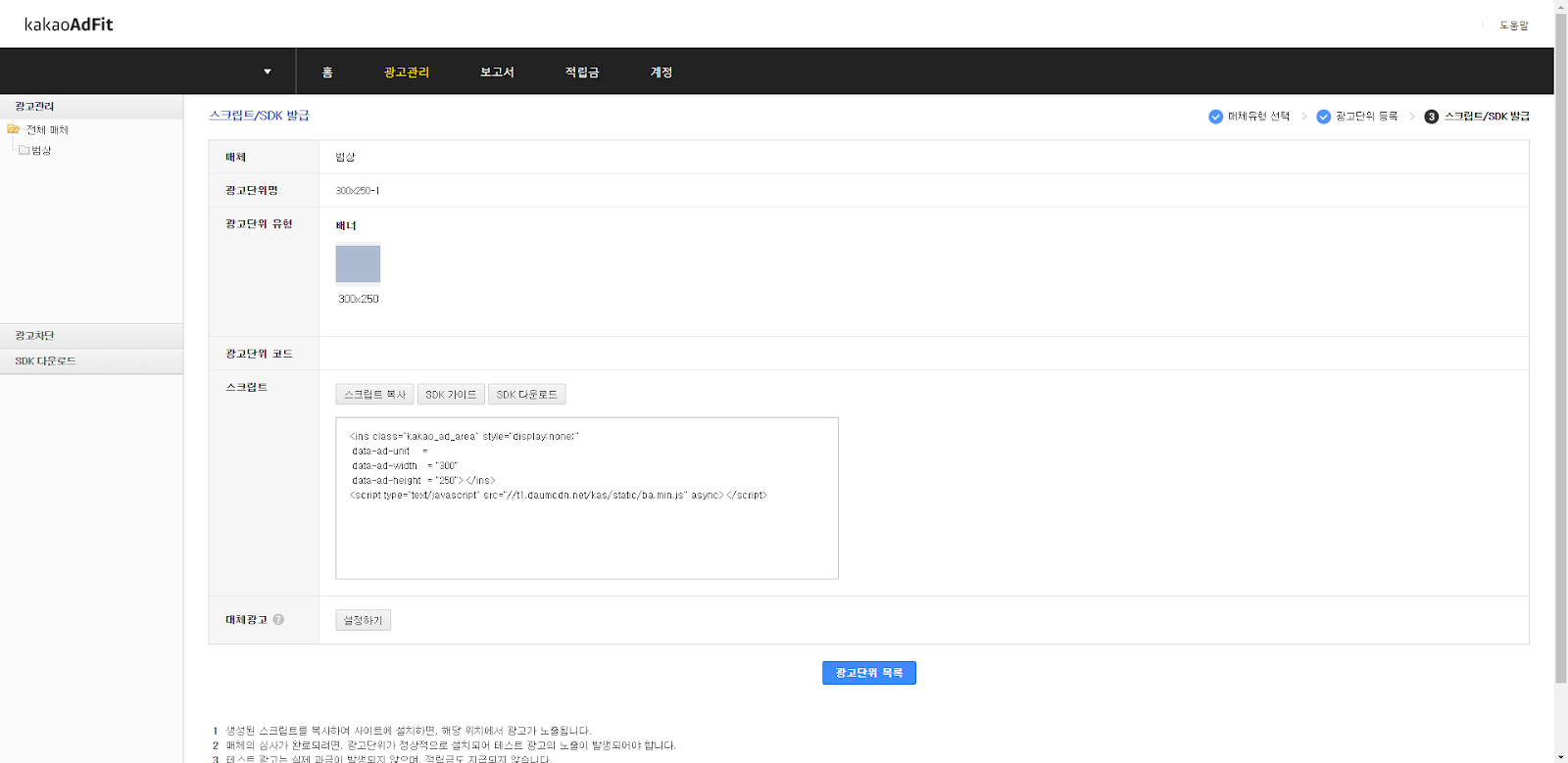The height and width of the screenshot is (763, 1568).
Task: Click inside the script code textarea
Action: (x=587, y=499)
